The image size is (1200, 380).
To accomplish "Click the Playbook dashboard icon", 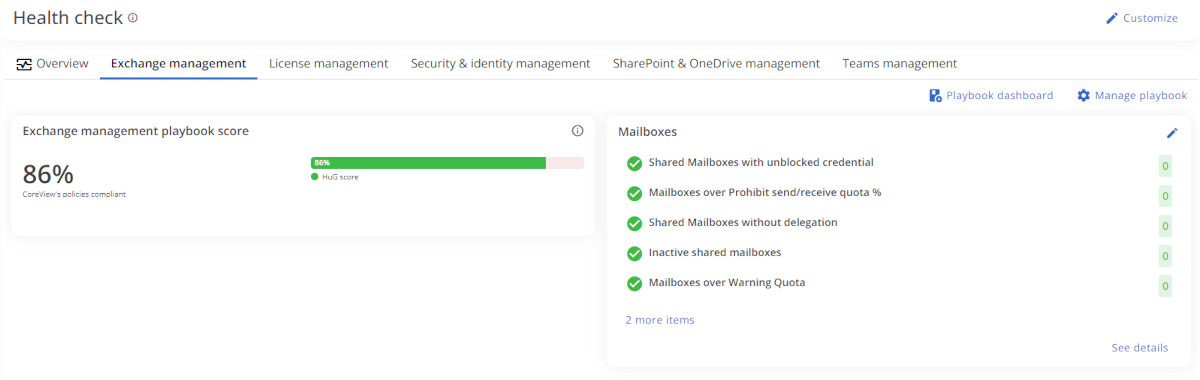I will point(935,95).
